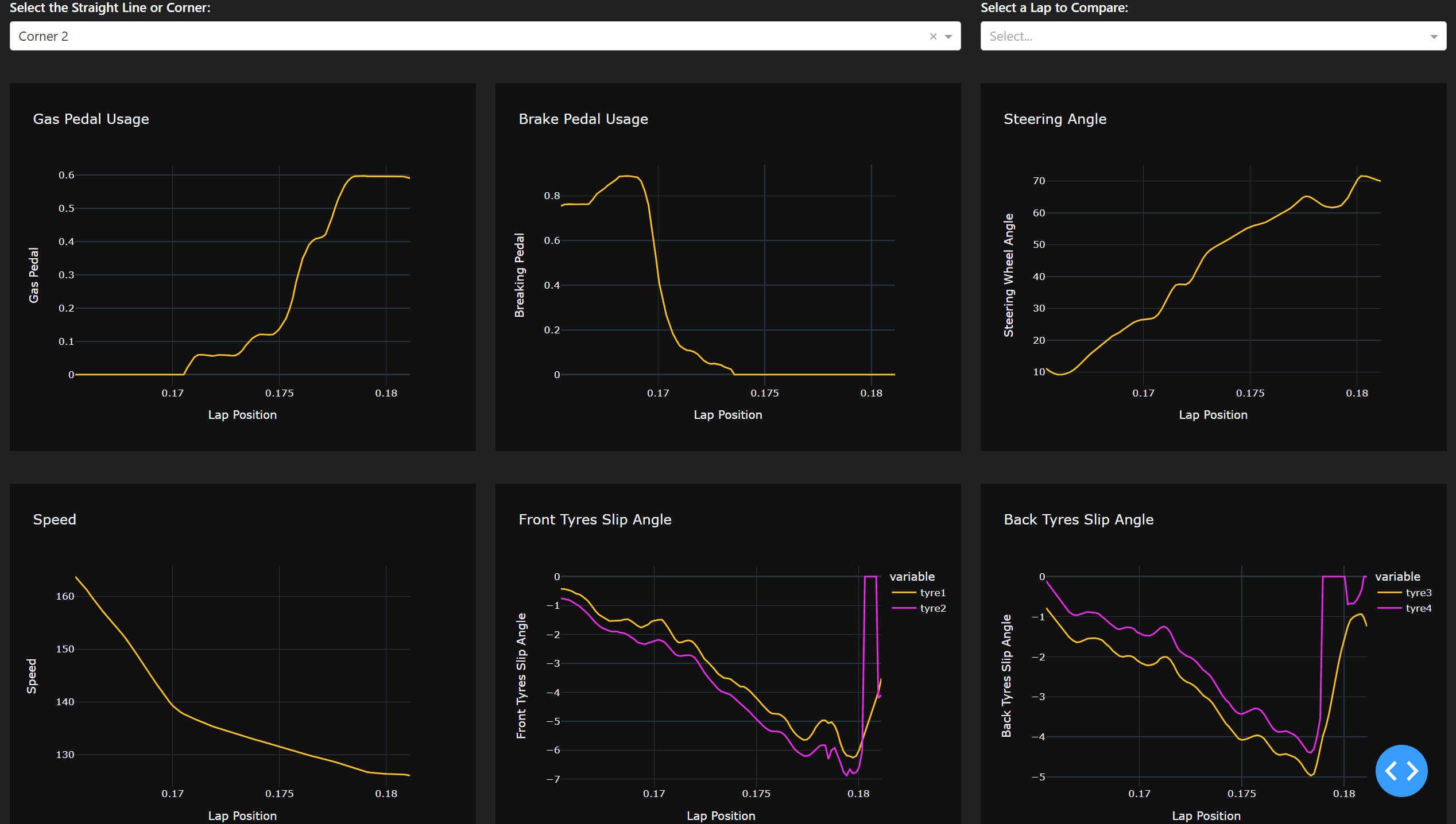
Task: Click the −5 tick on Back Tyres axis
Action: pos(1038,777)
